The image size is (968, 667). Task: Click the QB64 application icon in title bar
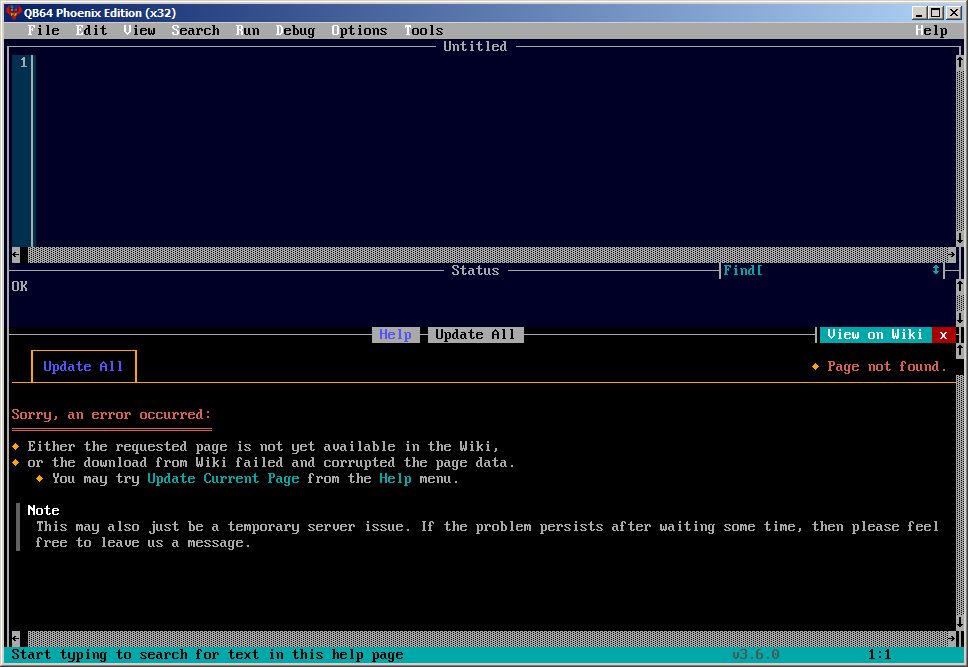point(14,12)
